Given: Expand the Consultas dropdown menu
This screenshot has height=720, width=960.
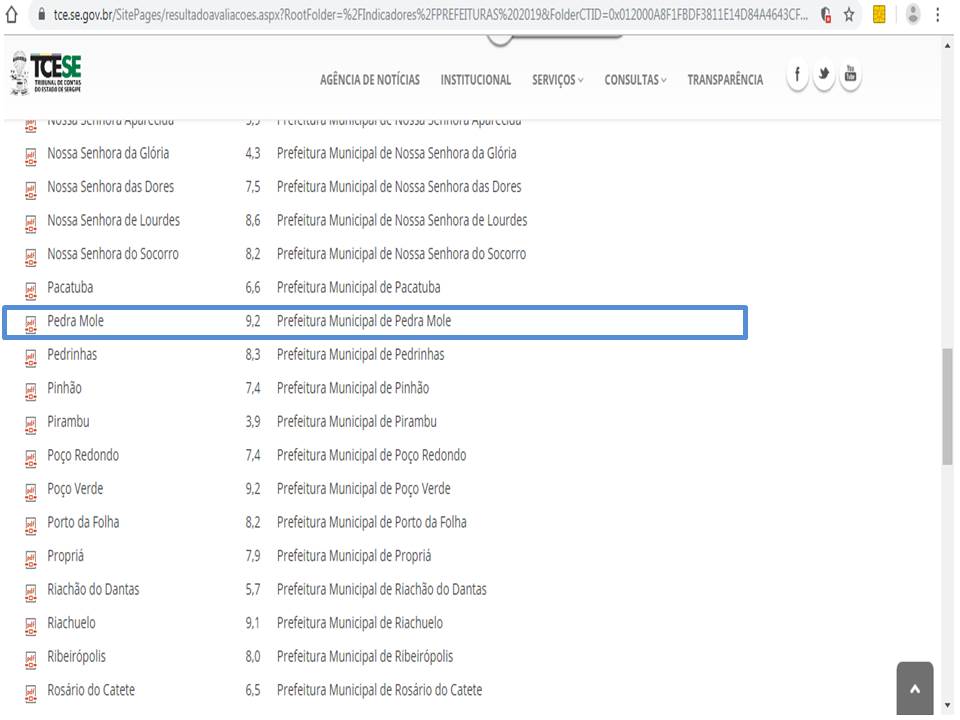Looking at the screenshot, I should click(635, 80).
